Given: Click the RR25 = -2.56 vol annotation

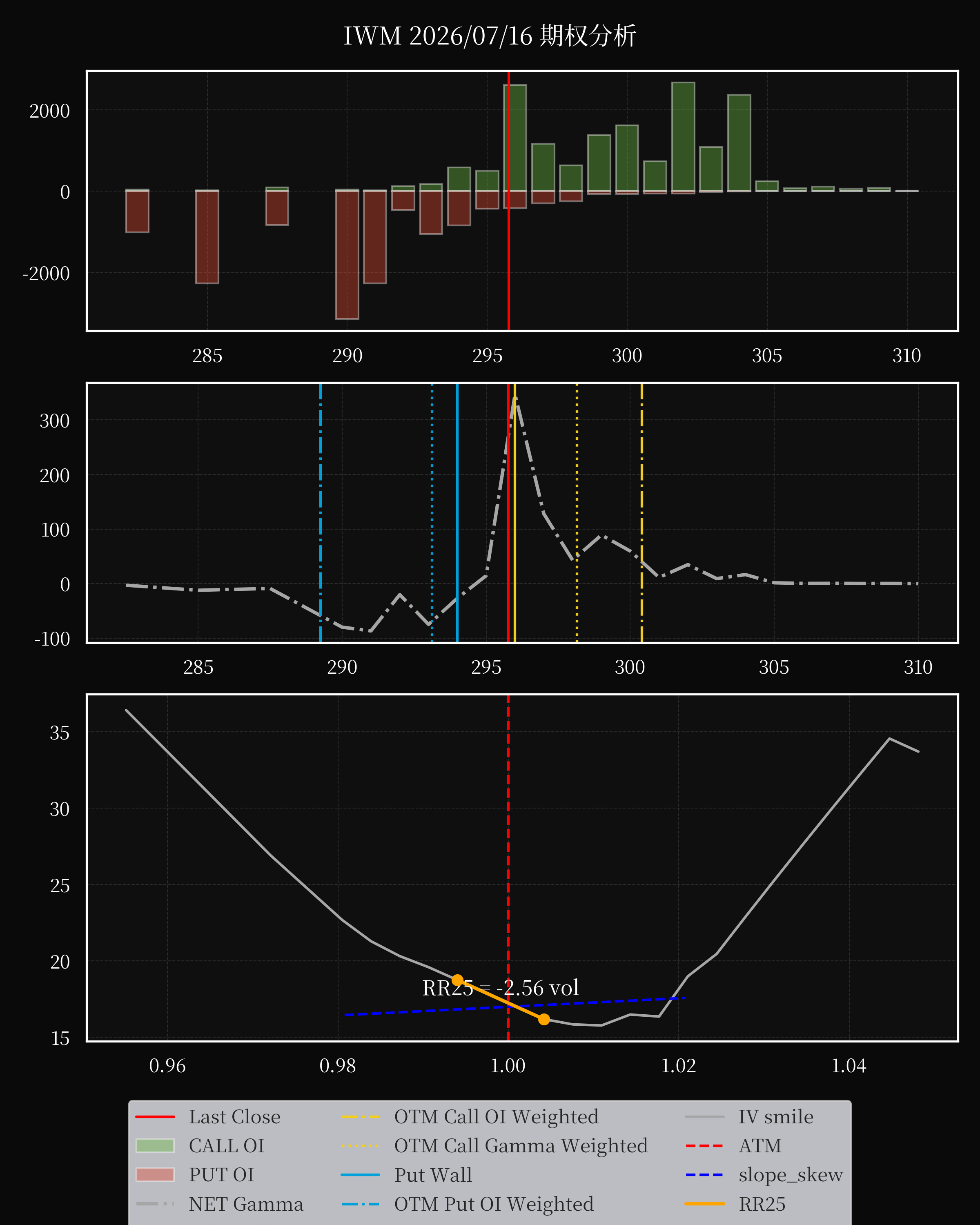Looking at the screenshot, I should click(x=501, y=987).
